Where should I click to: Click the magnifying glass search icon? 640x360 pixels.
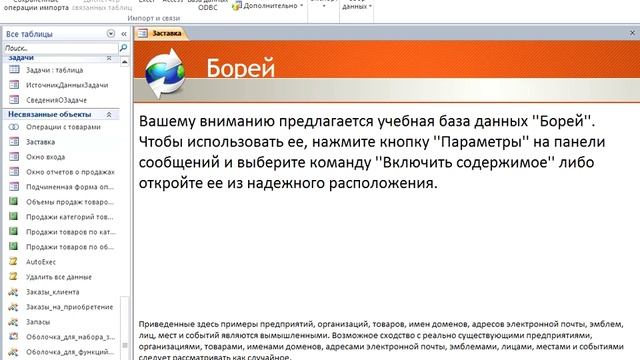click(x=123, y=48)
